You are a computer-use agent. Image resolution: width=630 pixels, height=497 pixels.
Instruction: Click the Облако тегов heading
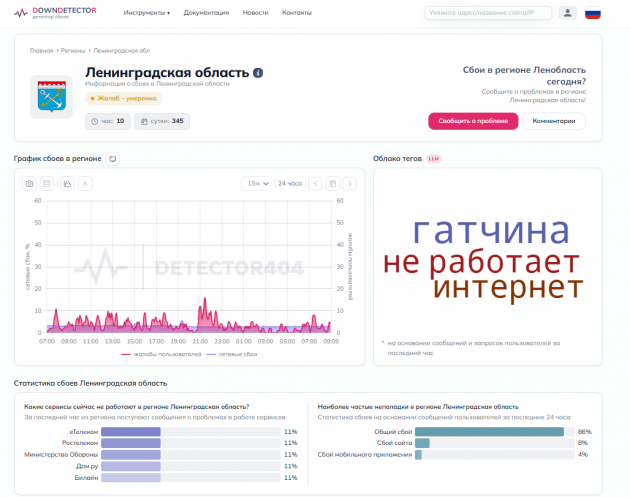click(x=397, y=159)
